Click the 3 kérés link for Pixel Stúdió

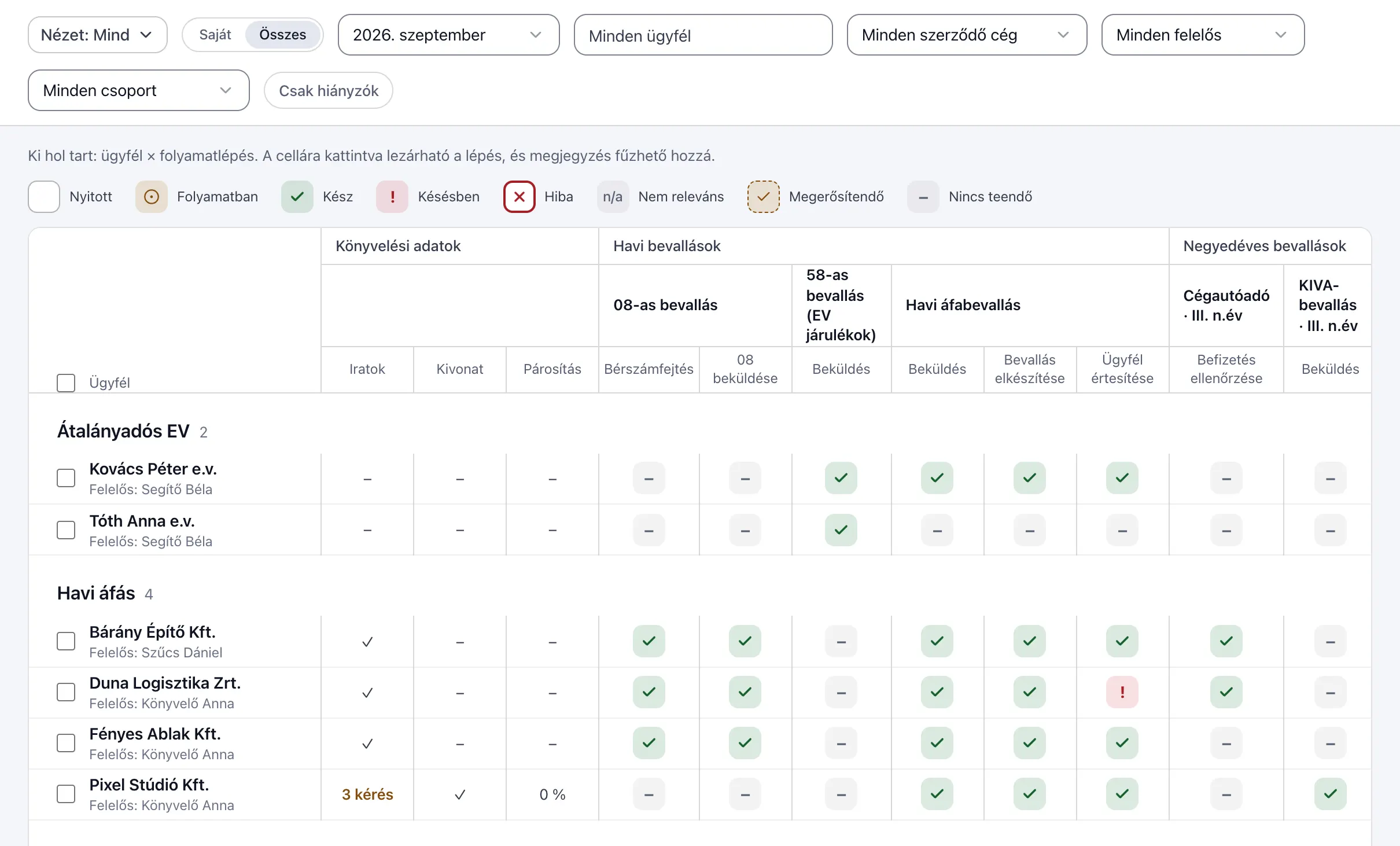tap(367, 794)
